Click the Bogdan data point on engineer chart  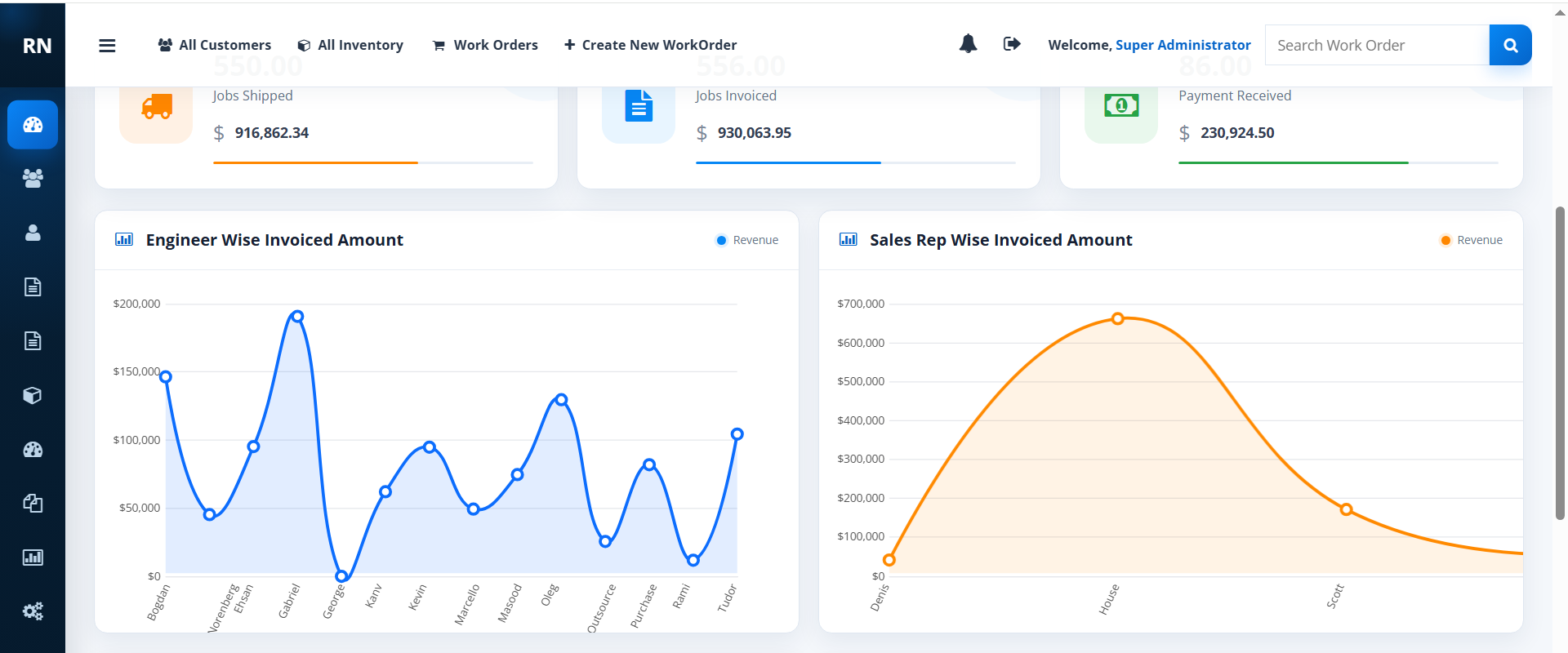166,377
